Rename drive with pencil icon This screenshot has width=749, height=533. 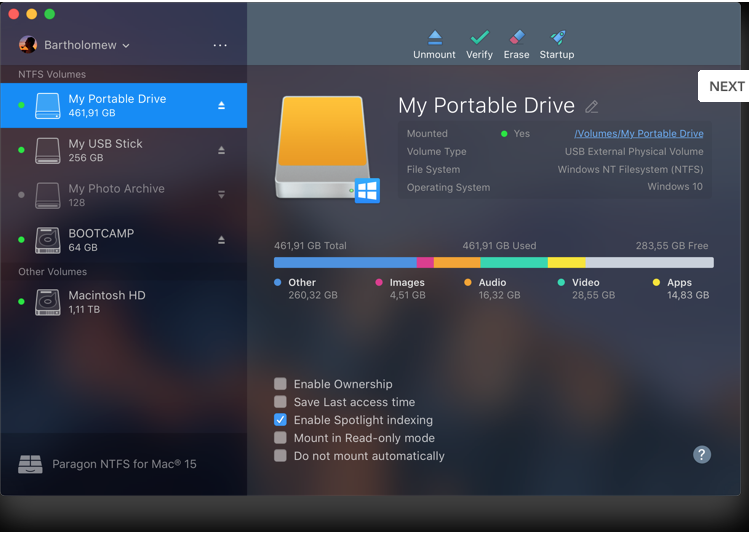591,107
